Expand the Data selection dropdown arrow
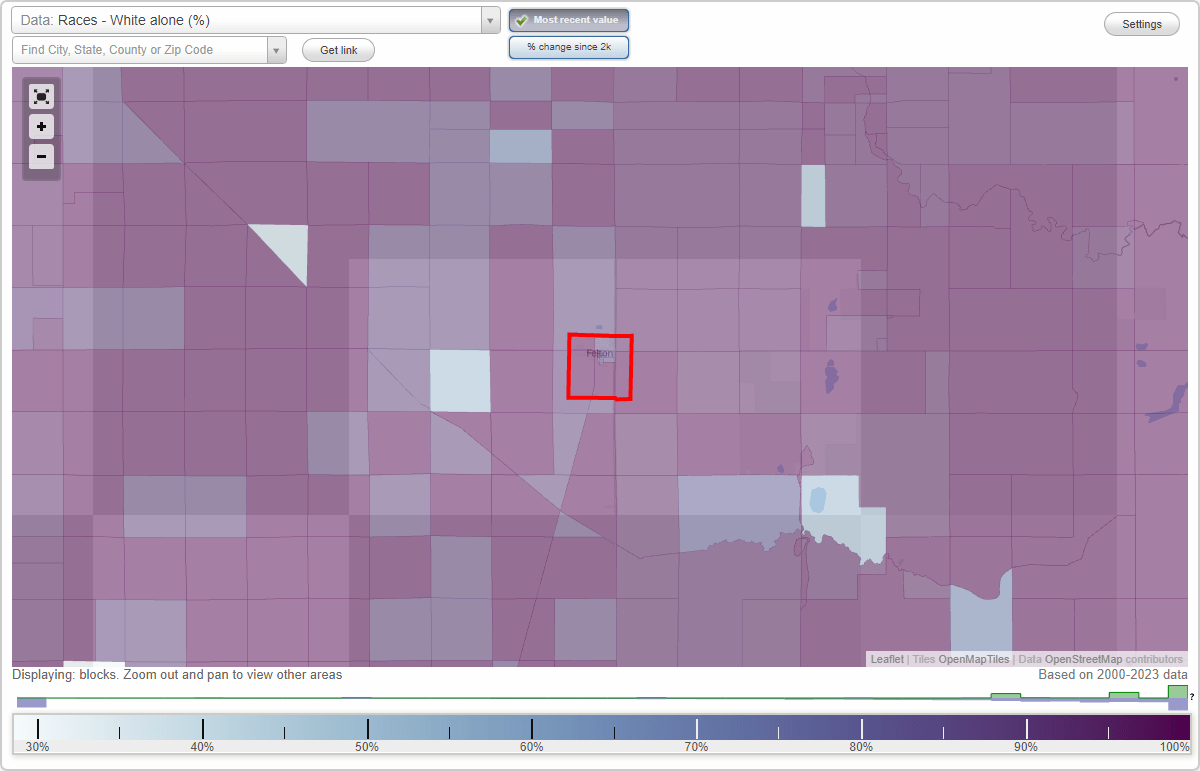The width and height of the screenshot is (1200, 771). pyautogui.click(x=489, y=20)
